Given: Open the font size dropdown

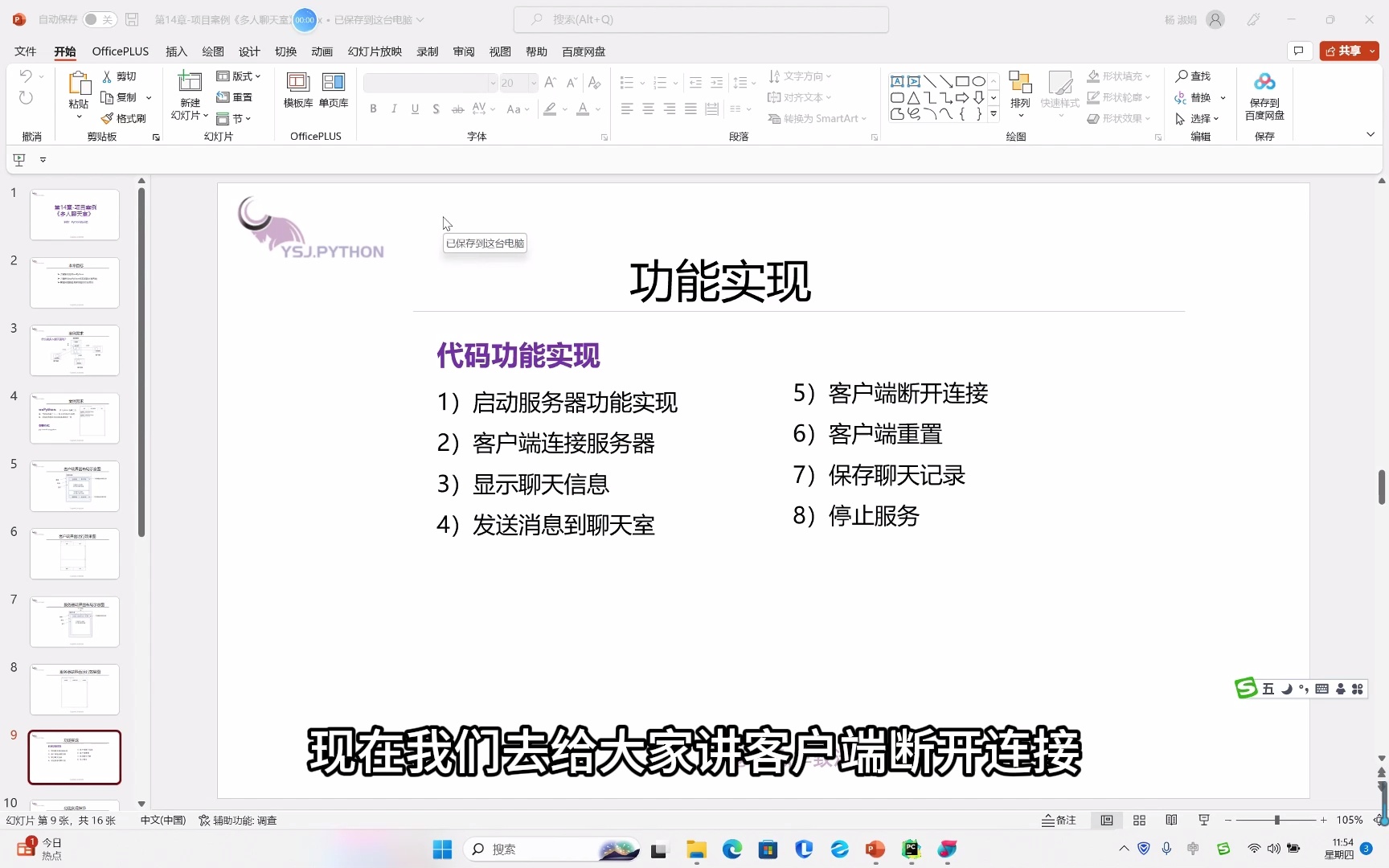Looking at the screenshot, I should 532,83.
